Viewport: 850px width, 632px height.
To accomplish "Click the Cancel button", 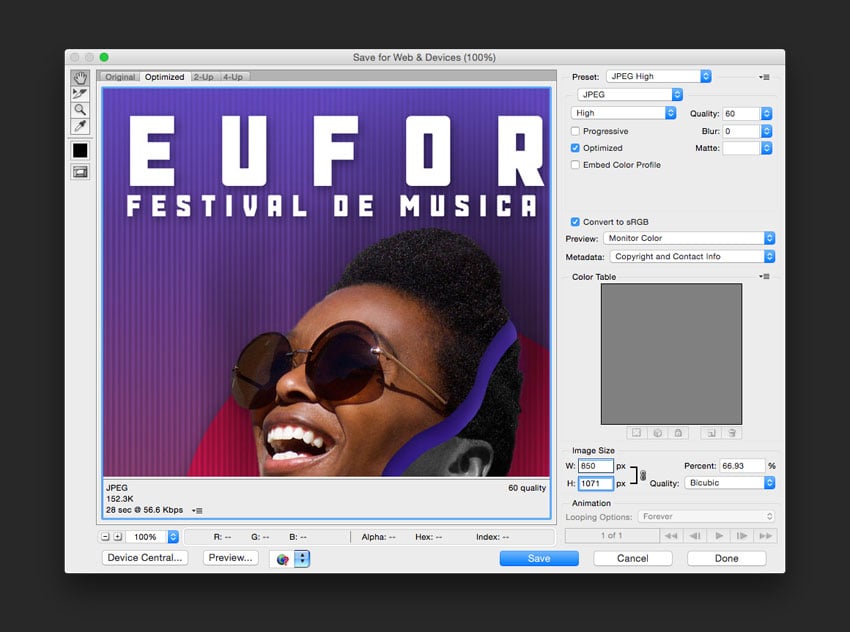I will tap(633, 558).
